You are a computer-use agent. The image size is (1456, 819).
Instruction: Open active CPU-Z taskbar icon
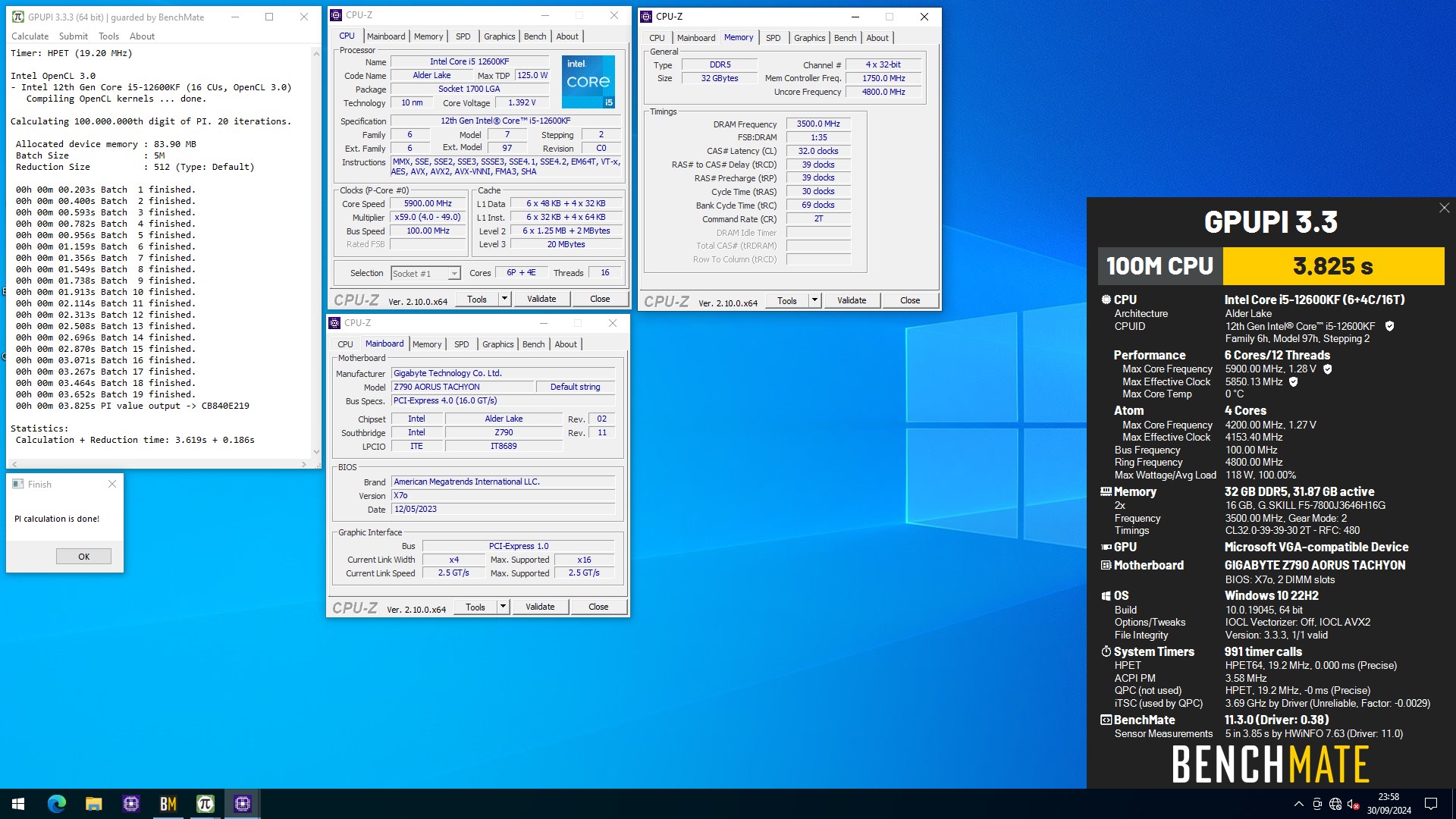[x=243, y=804]
